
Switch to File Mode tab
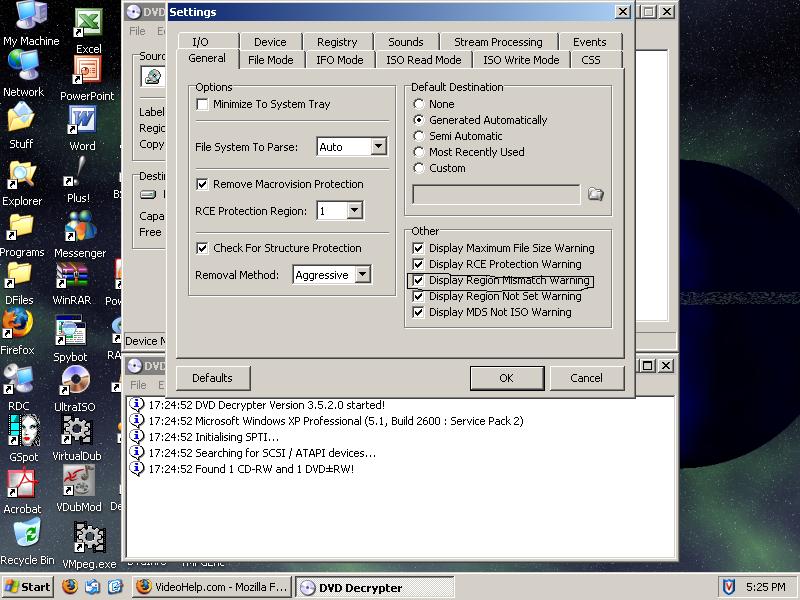271,60
